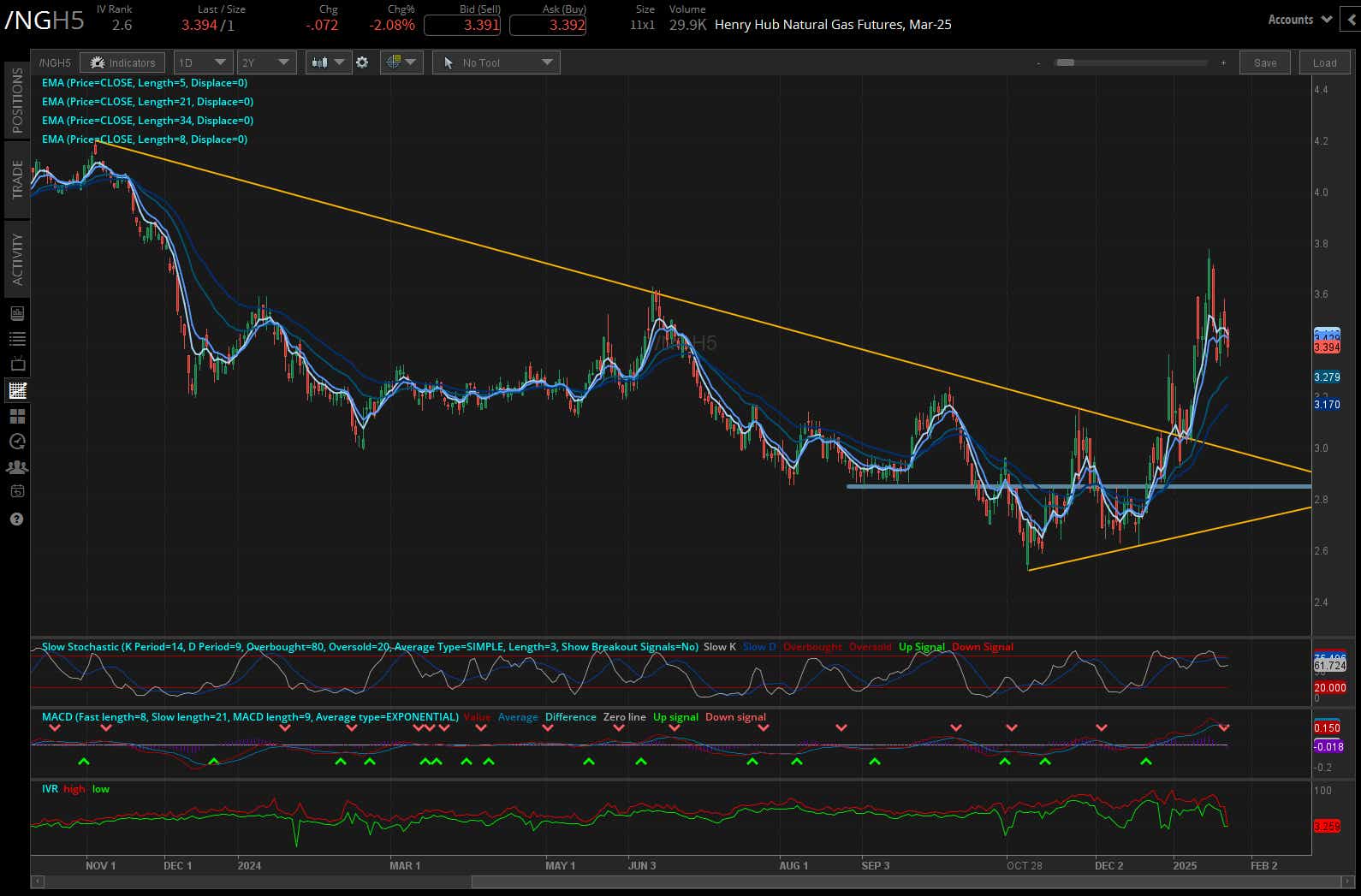
Task: Open the crosshair cursor mode dropdown
Action: (x=401, y=62)
